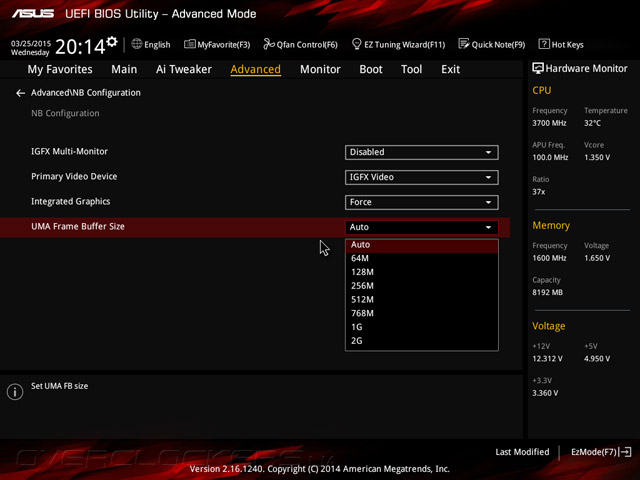Choose 768M frame buffer size
The image size is (640, 480).
click(x=422, y=313)
